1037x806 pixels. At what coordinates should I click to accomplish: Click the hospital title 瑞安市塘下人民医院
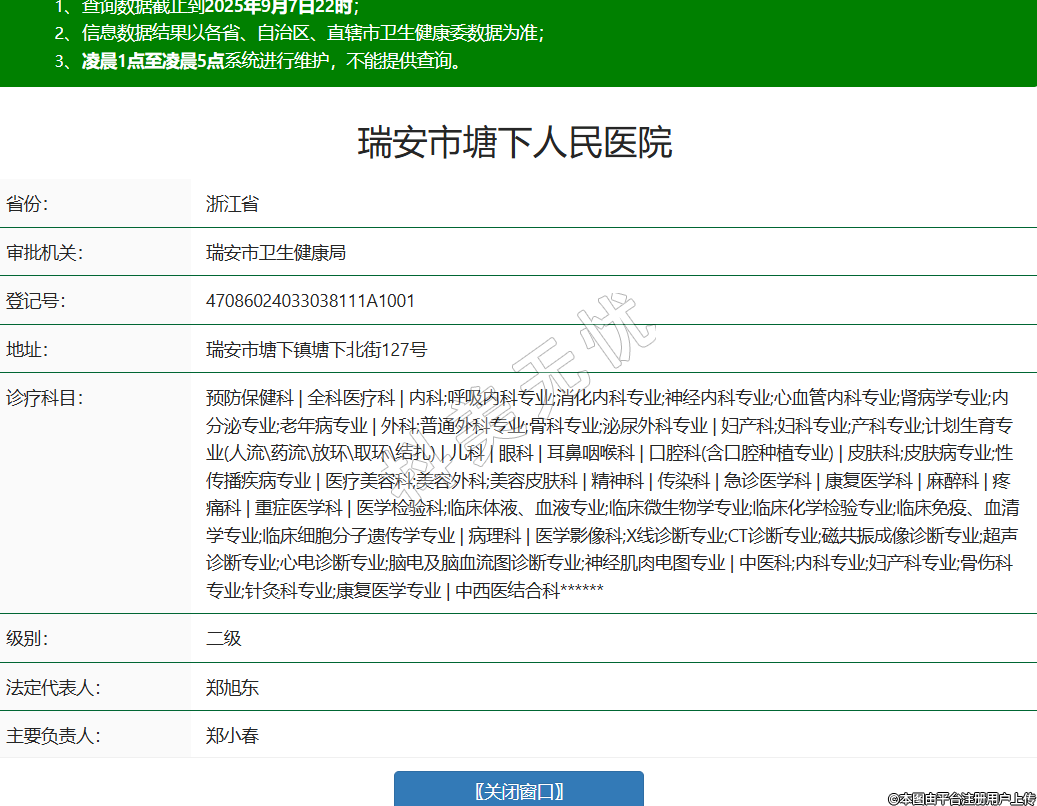click(515, 143)
